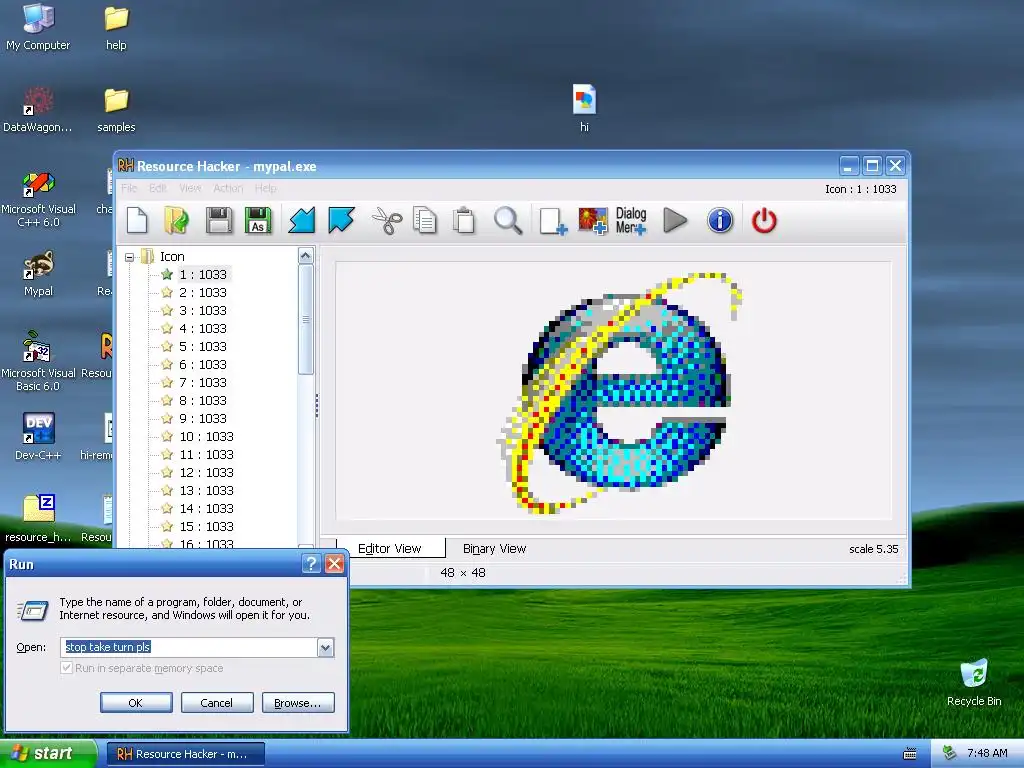This screenshot has width=1024, height=768.
Task: Select icon resource 14 : 1033
Action: pyautogui.click(x=206, y=508)
